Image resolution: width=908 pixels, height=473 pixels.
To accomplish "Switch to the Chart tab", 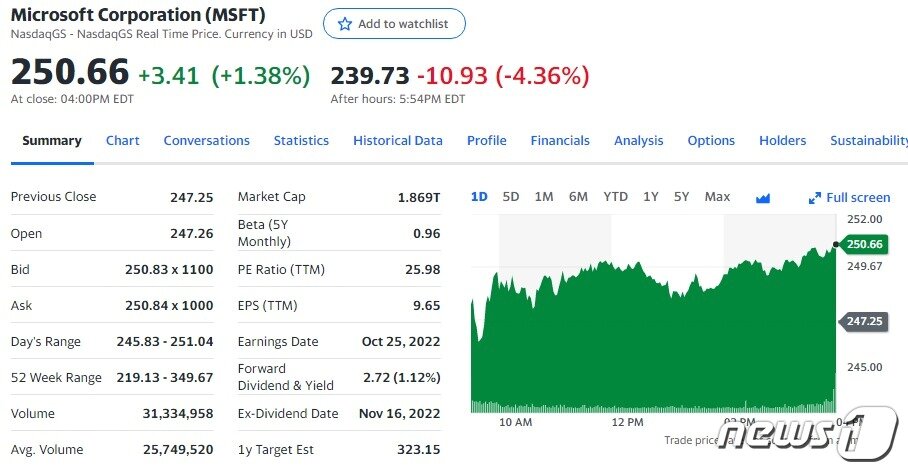I will click(x=123, y=141).
